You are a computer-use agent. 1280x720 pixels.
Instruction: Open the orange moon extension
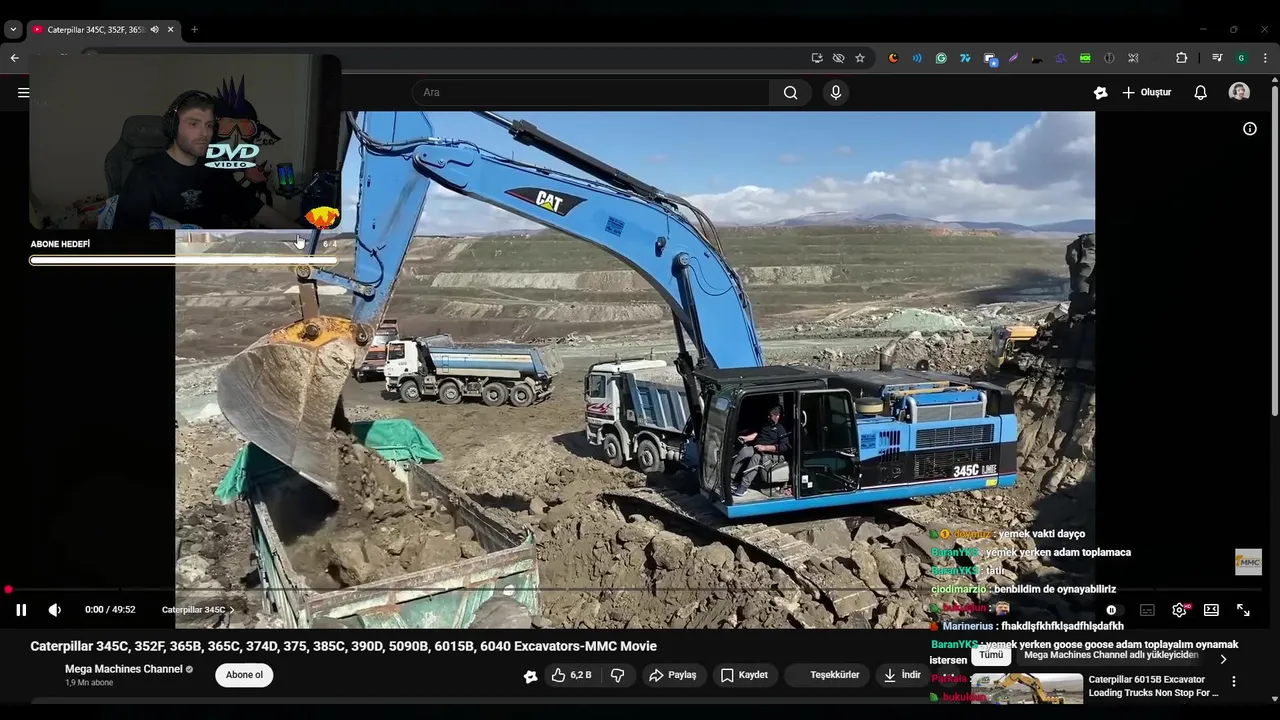(893, 58)
